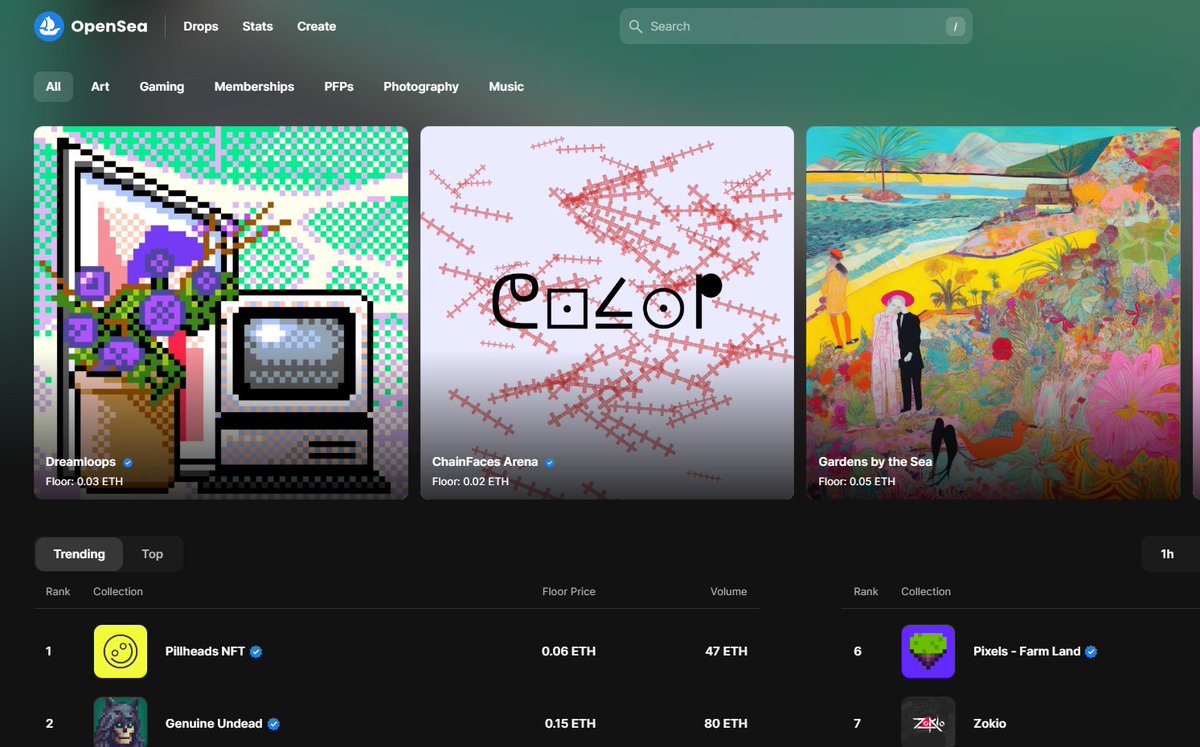Select the Memberships category tab

click(x=254, y=87)
